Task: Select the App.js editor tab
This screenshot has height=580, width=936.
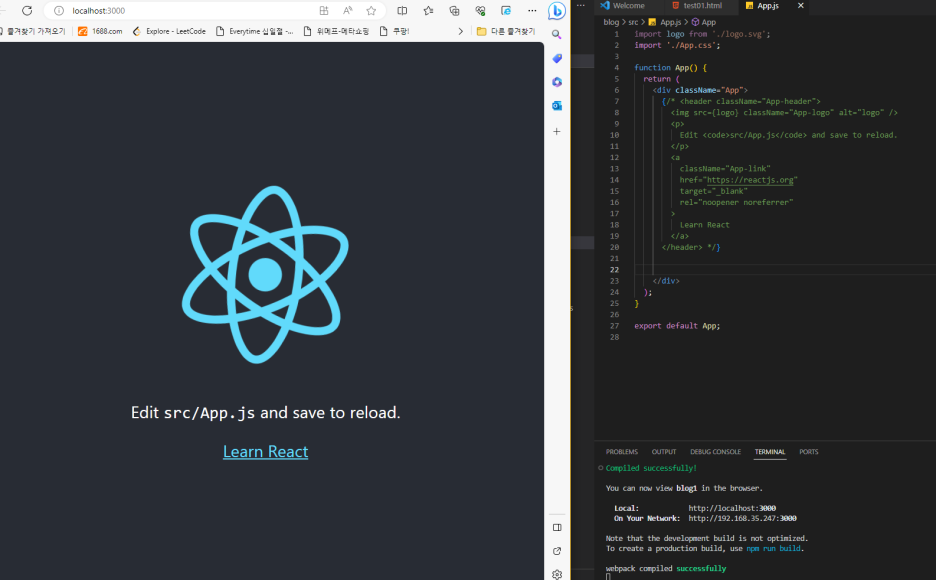Action: click(x=767, y=5)
